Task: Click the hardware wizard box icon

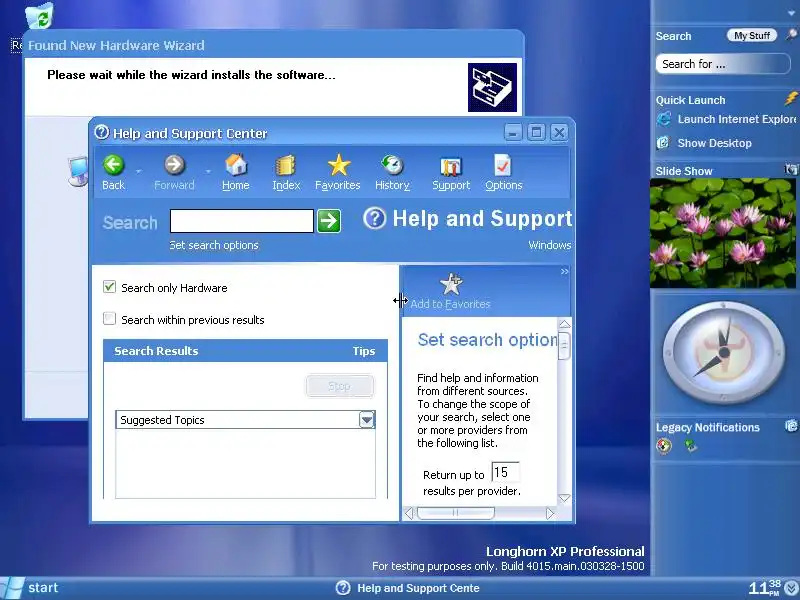Action: point(492,87)
